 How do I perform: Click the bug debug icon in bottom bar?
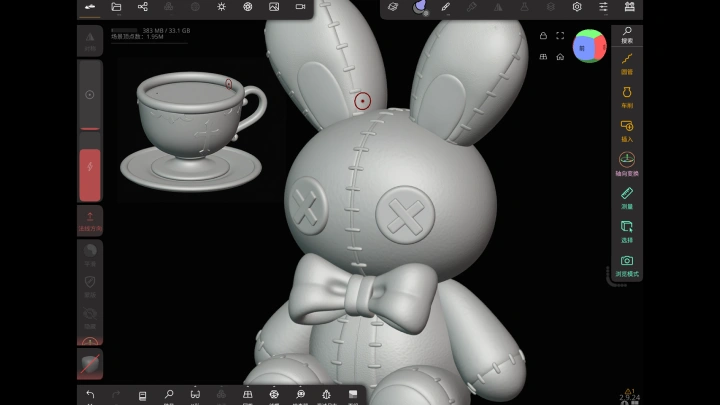[326, 394]
